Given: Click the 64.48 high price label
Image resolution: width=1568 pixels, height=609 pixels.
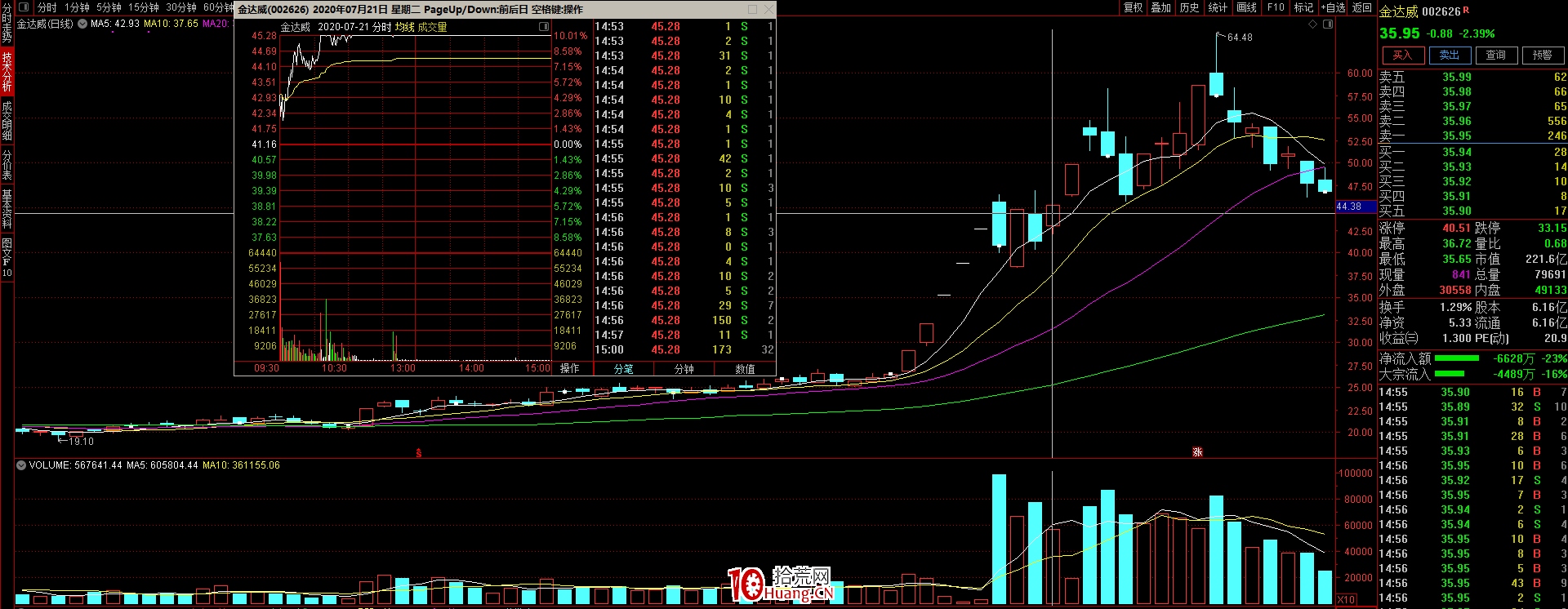Looking at the screenshot, I should pyautogui.click(x=1240, y=38).
